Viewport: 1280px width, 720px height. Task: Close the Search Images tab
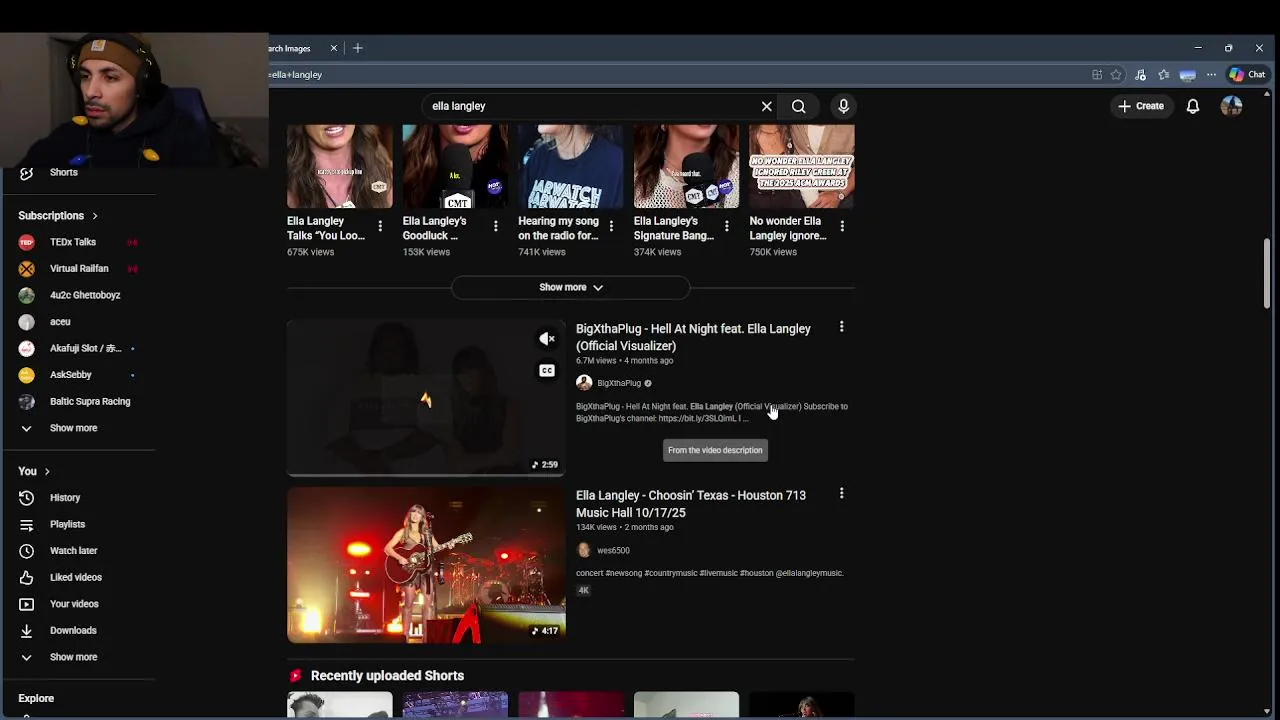pyautogui.click(x=334, y=48)
